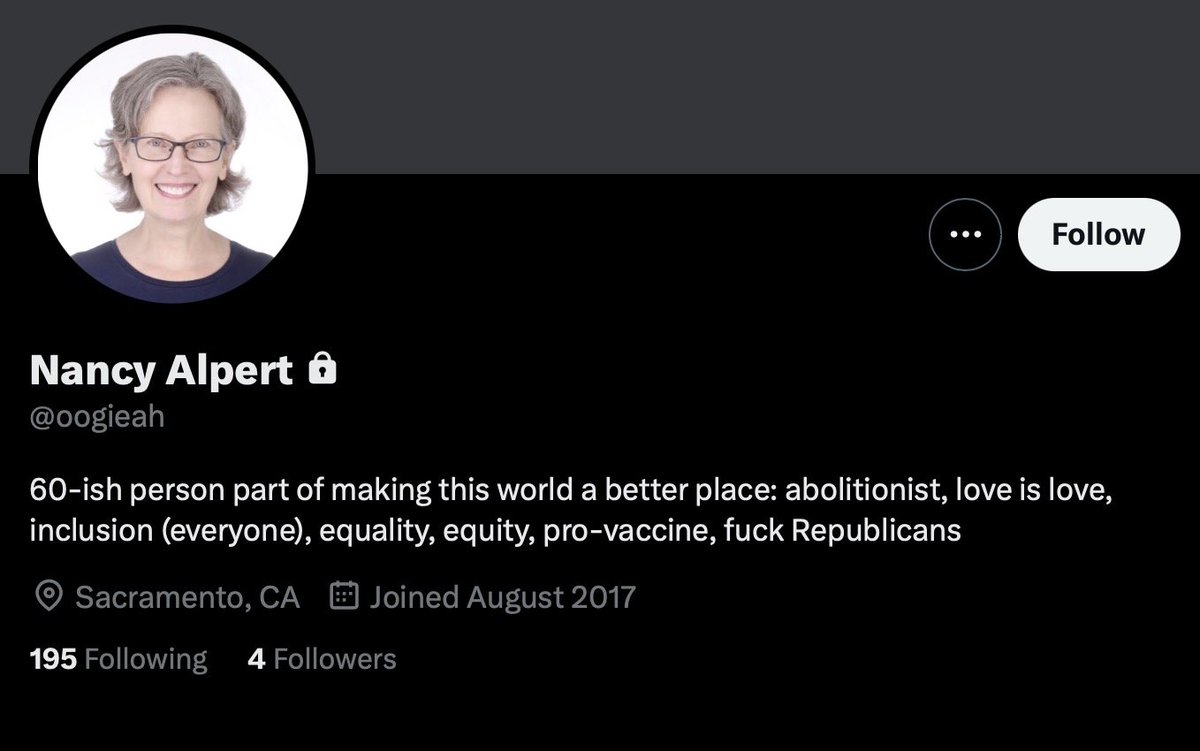Viewport: 1200px width, 751px height.
Task: Click the gray header banner area
Action: [x=700, y=85]
